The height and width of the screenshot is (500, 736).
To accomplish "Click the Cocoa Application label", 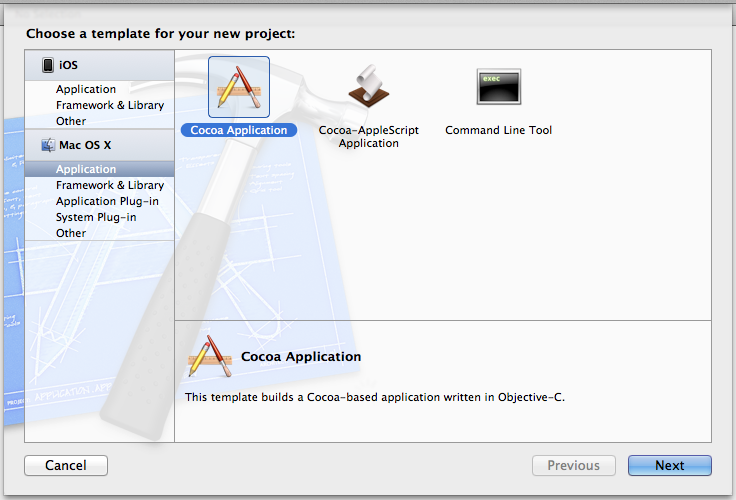I will pyautogui.click(x=239, y=130).
